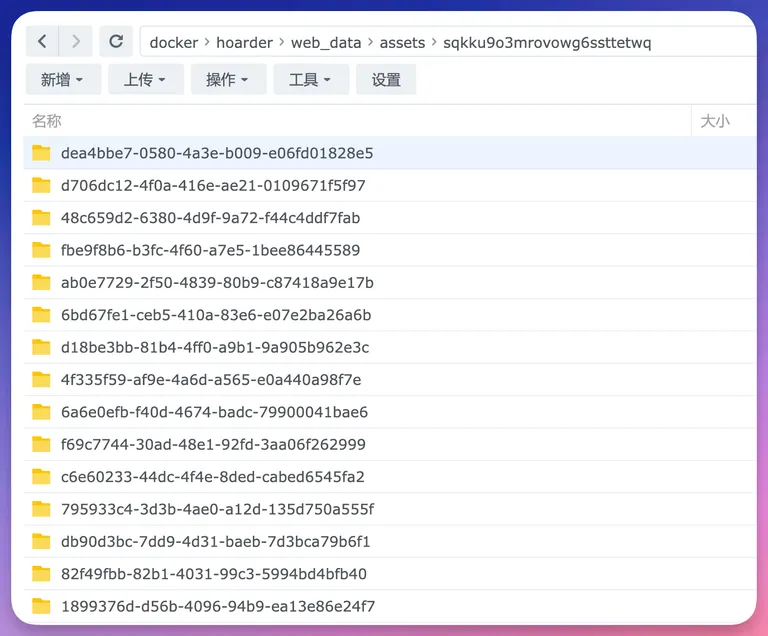Click folder icon of dea4bbe7-0580-4a3e row
768x636 pixels.
[x=41, y=153]
